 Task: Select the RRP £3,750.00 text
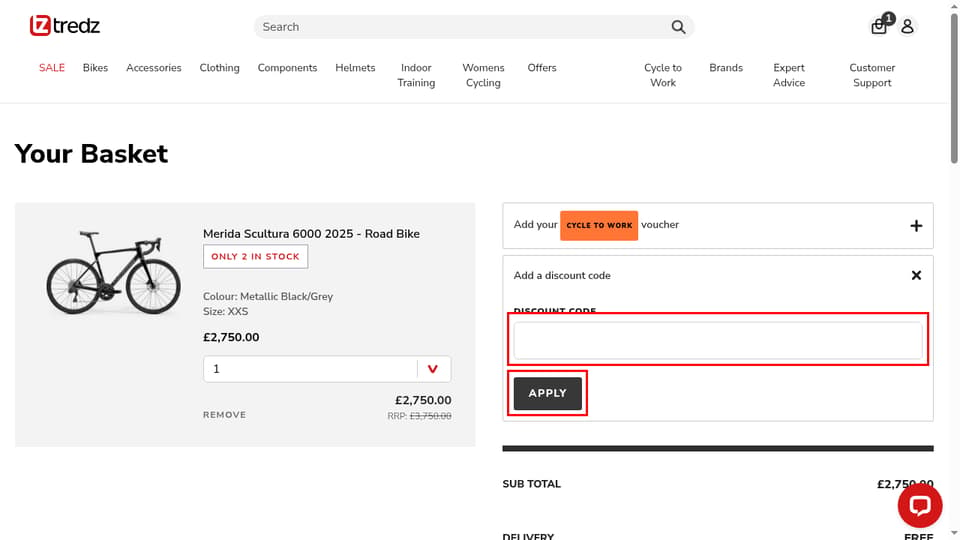point(419,416)
